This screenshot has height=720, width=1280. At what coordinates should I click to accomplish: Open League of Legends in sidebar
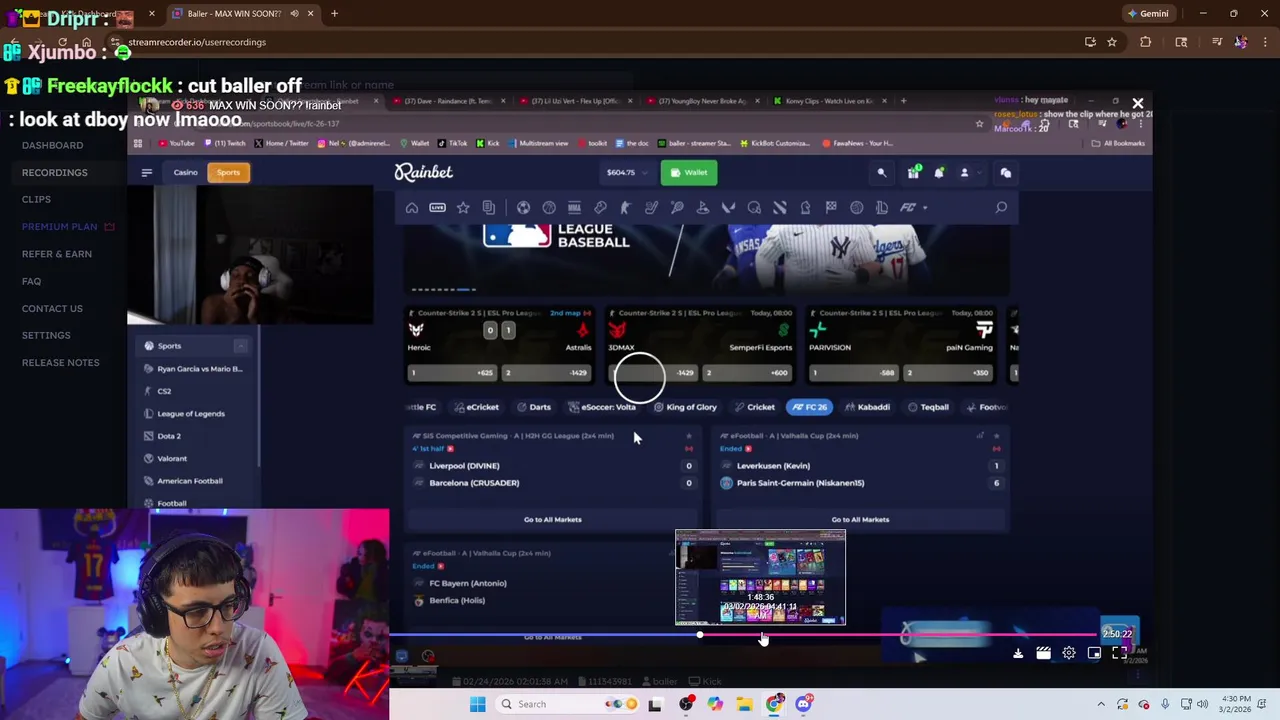coord(191,413)
